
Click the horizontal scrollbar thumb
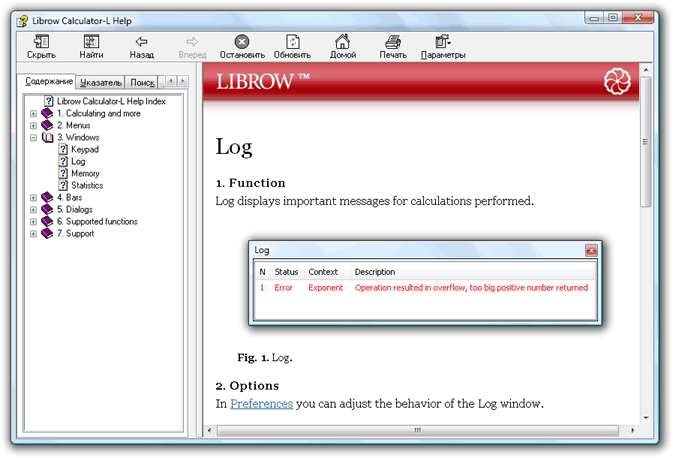[x=418, y=430]
